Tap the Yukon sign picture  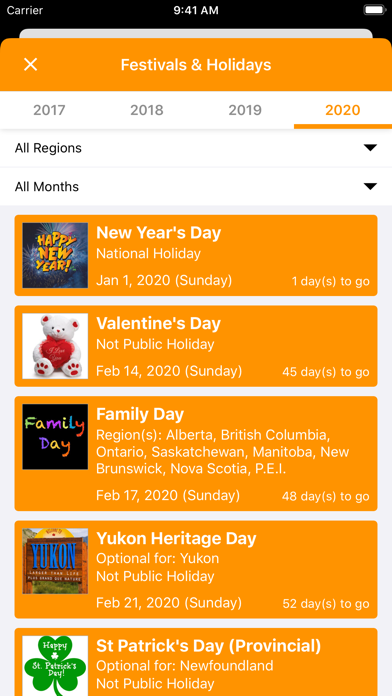click(x=55, y=561)
